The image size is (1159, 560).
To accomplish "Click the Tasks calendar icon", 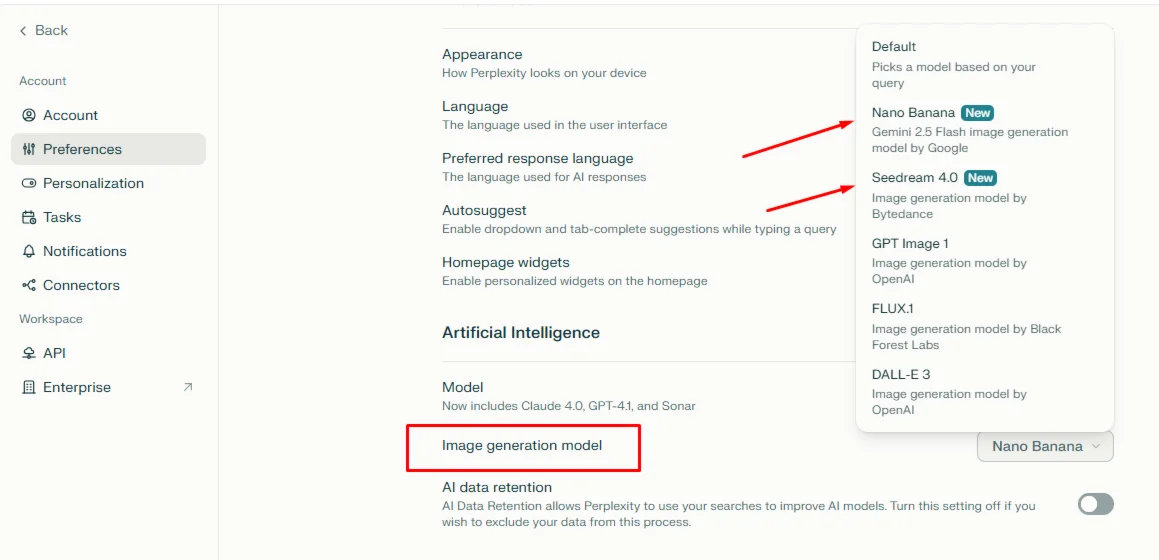I will click(29, 217).
